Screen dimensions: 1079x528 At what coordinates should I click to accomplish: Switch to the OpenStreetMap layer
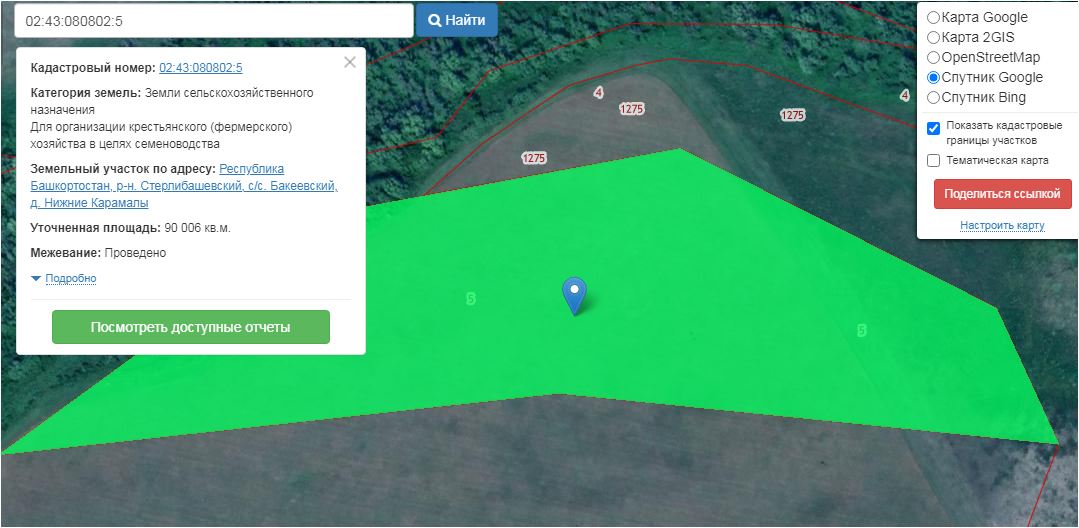click(933, 57)
